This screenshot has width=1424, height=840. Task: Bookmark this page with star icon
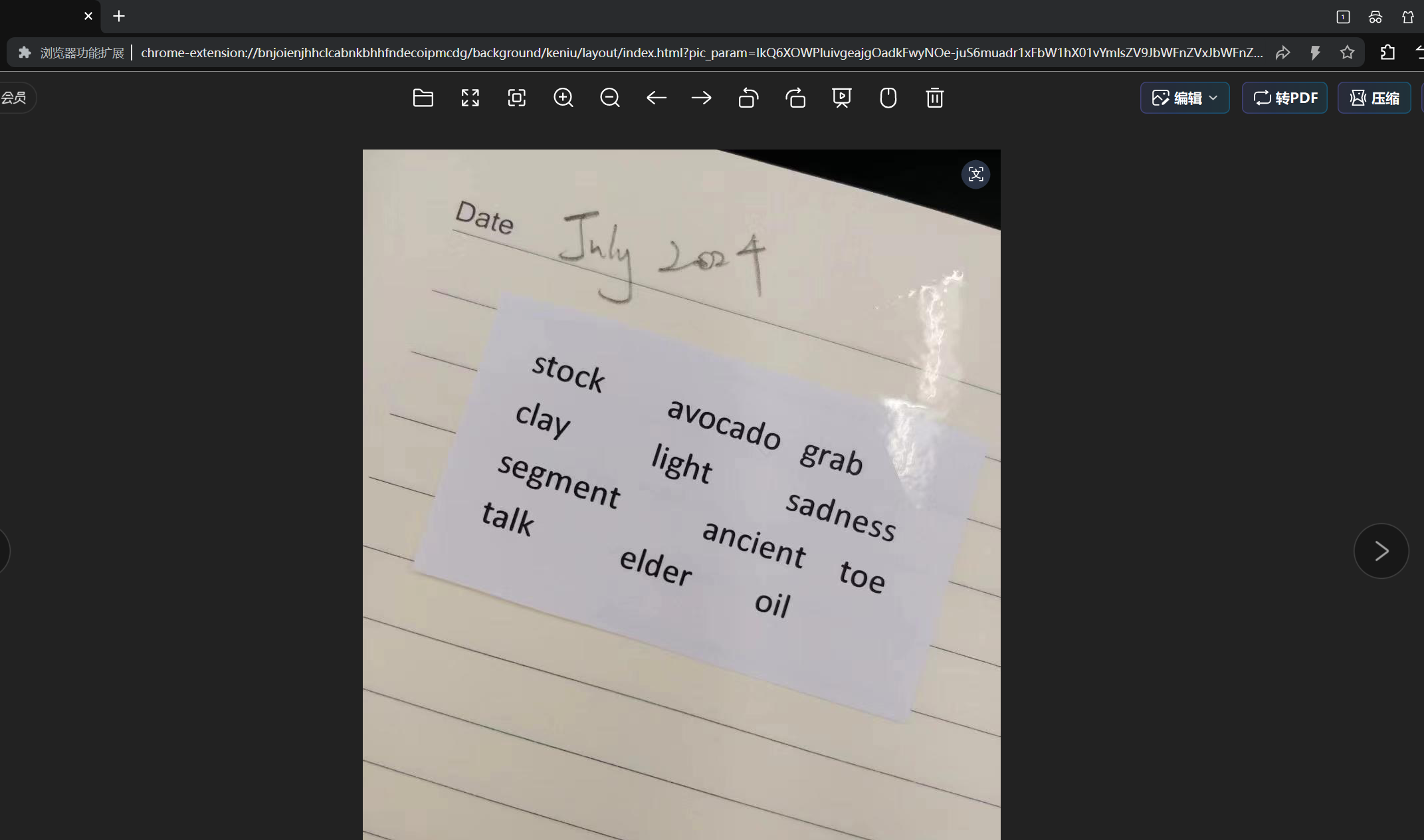(1347, 52)
